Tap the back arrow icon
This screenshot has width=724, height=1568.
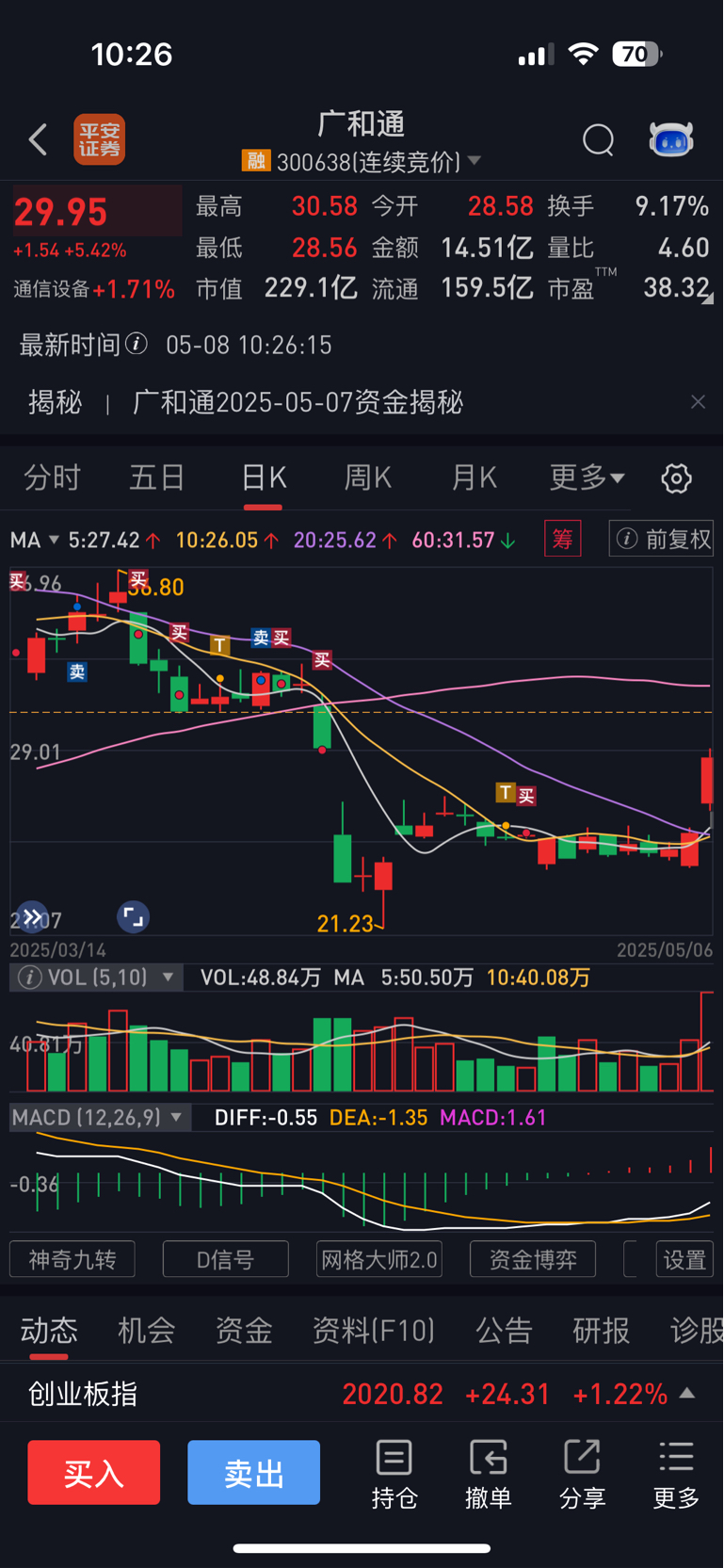[x=38, y=140]
